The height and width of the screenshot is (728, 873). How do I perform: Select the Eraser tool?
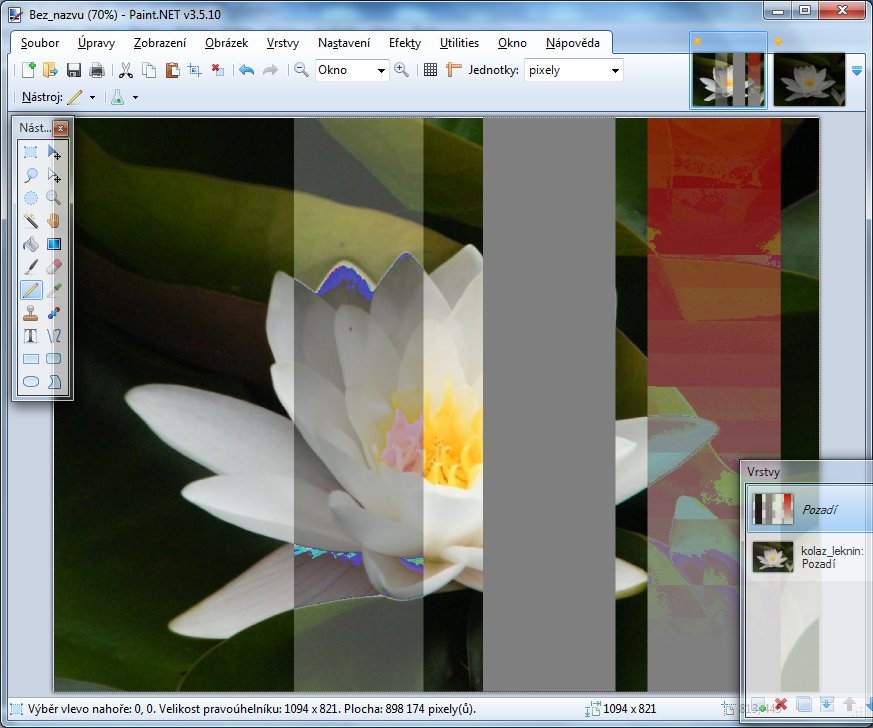(x=54, y=267)
